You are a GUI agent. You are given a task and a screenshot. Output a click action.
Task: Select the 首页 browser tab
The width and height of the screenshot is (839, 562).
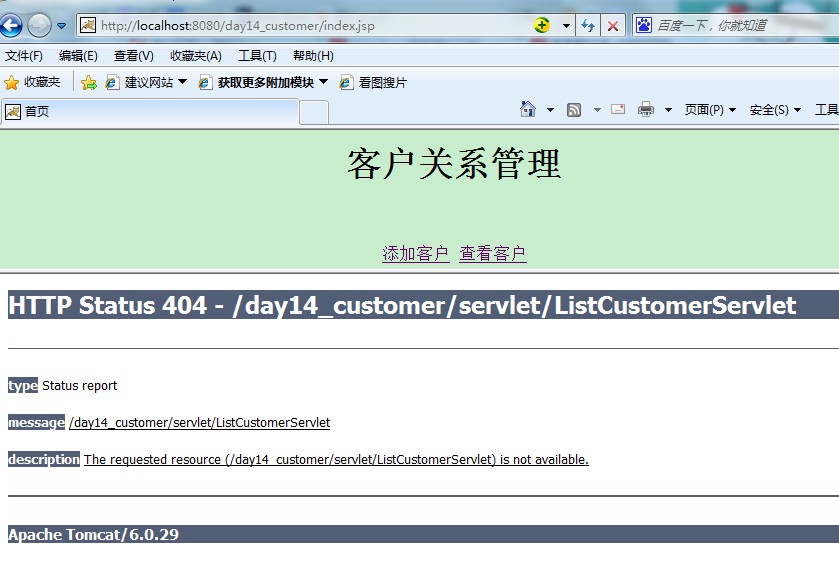point(150,111)
